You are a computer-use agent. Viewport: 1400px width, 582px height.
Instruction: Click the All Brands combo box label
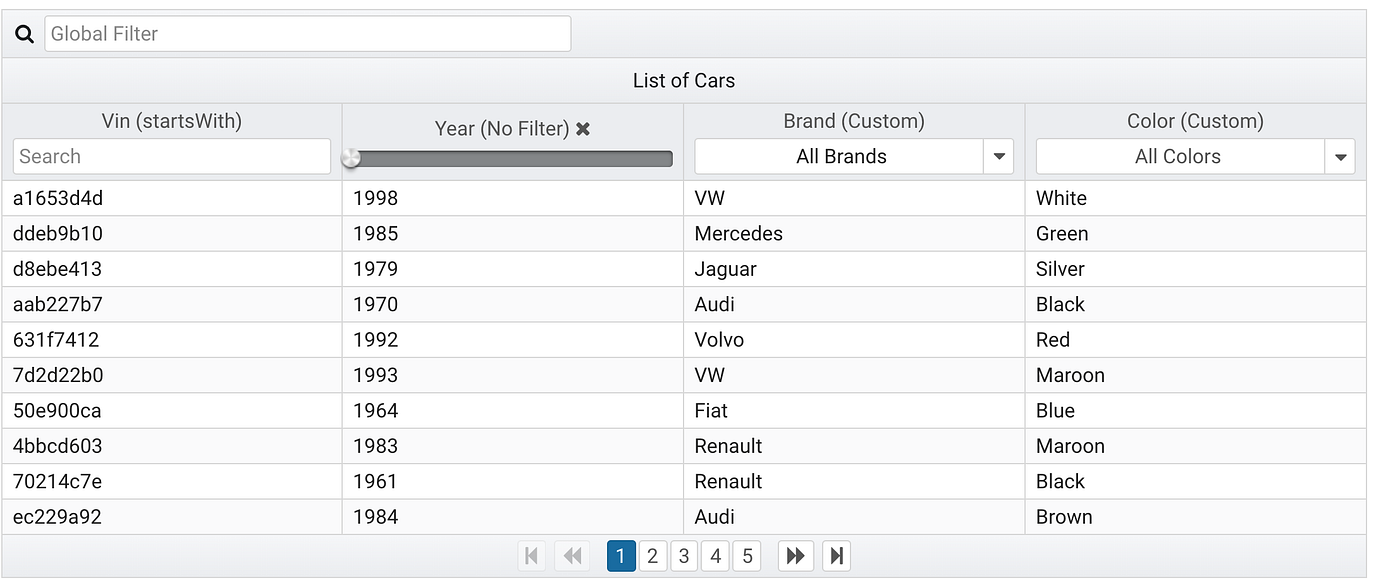point(840,157)
